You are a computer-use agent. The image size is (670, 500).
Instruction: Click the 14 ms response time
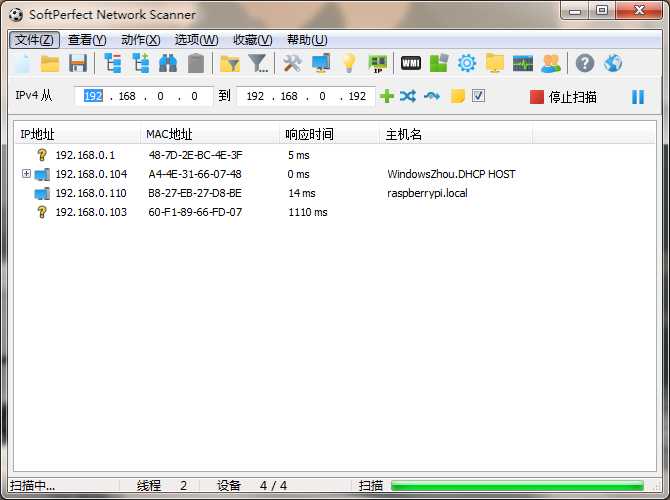pos(302,193)
